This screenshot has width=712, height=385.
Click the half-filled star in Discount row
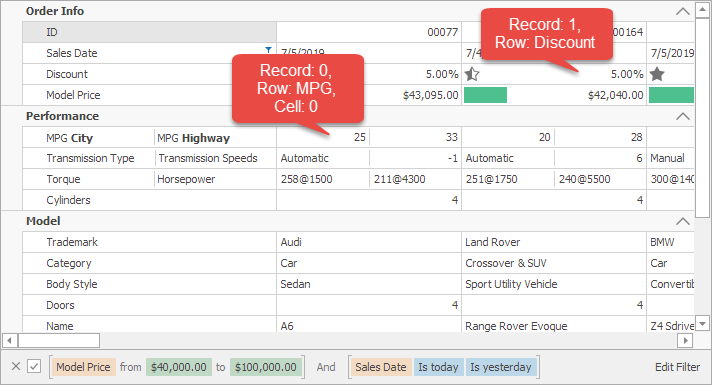(472, 74)
